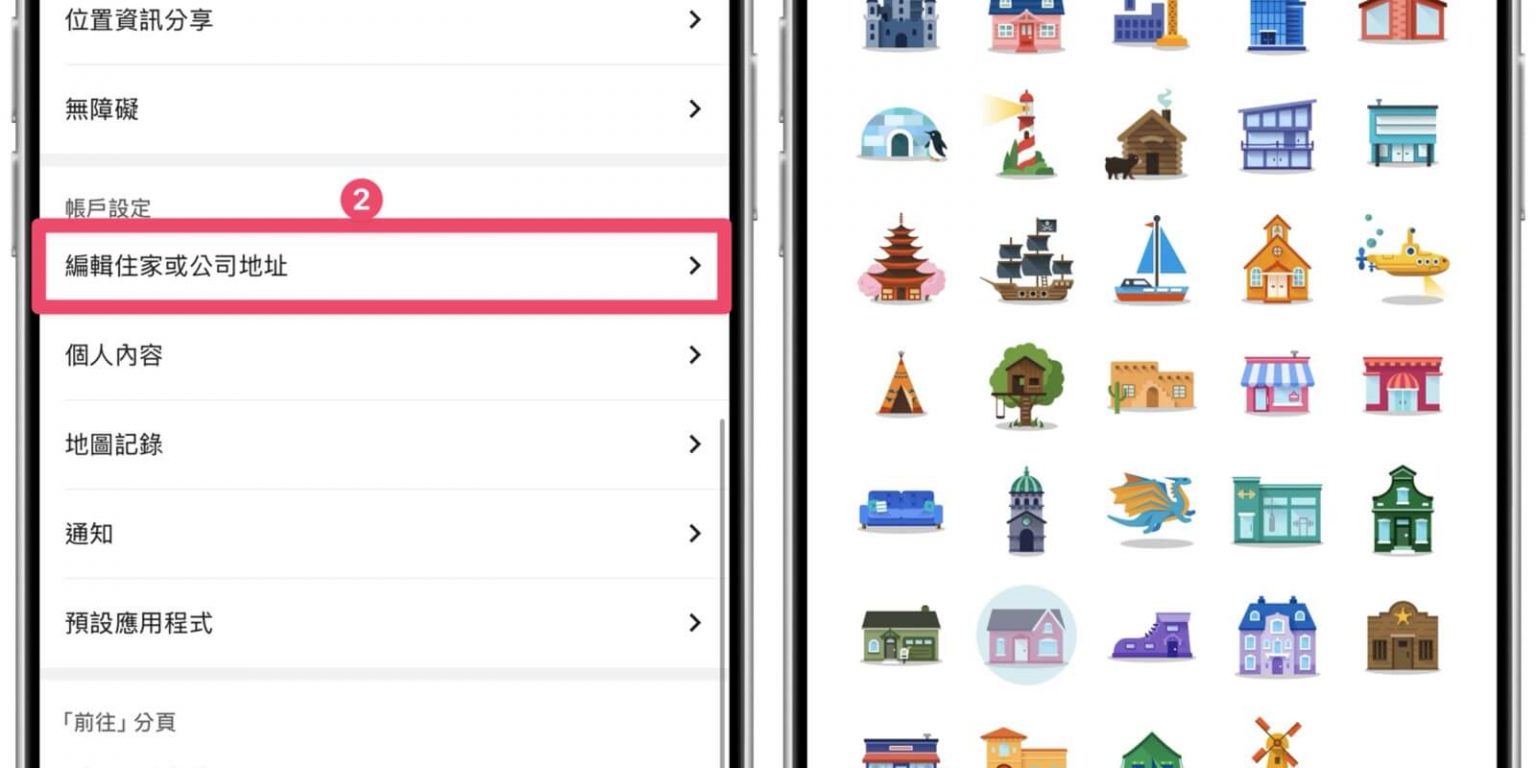Tap the highlighted pink house icon
The height and width of the screenshot is (768, 1536).
click(1026, 635)
